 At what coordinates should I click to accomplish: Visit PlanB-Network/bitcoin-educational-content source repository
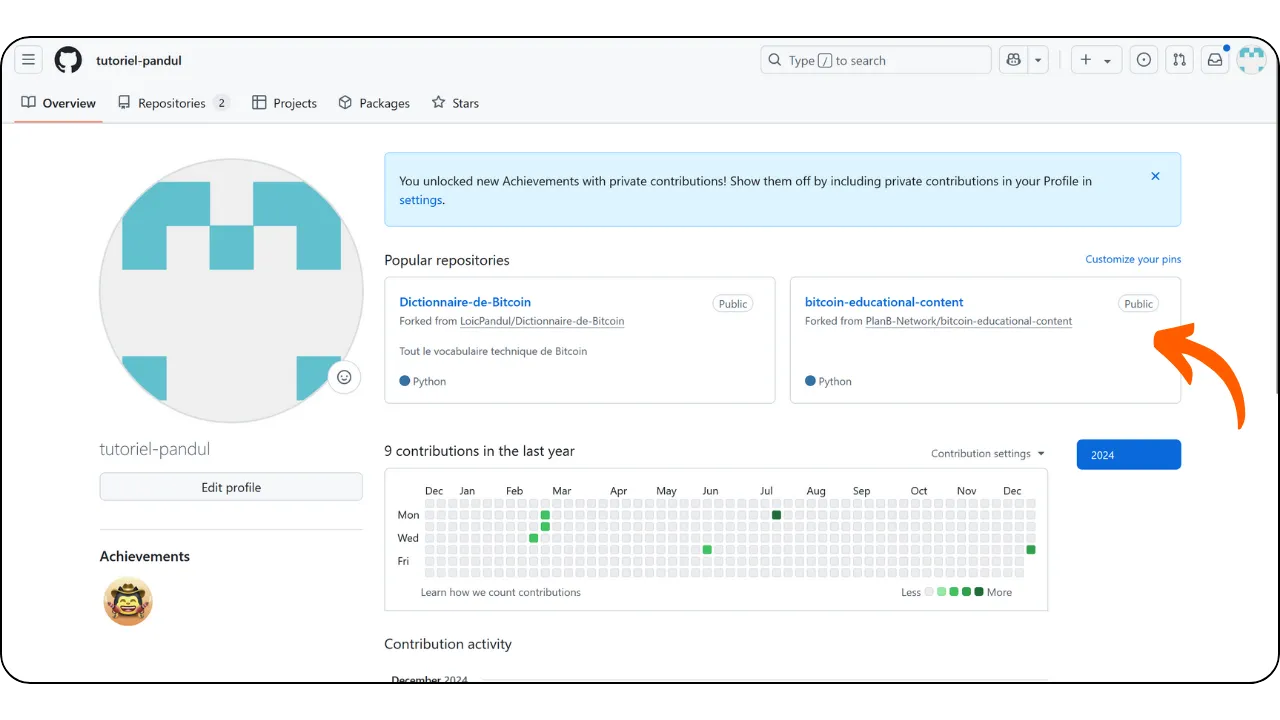pos(969,321)
